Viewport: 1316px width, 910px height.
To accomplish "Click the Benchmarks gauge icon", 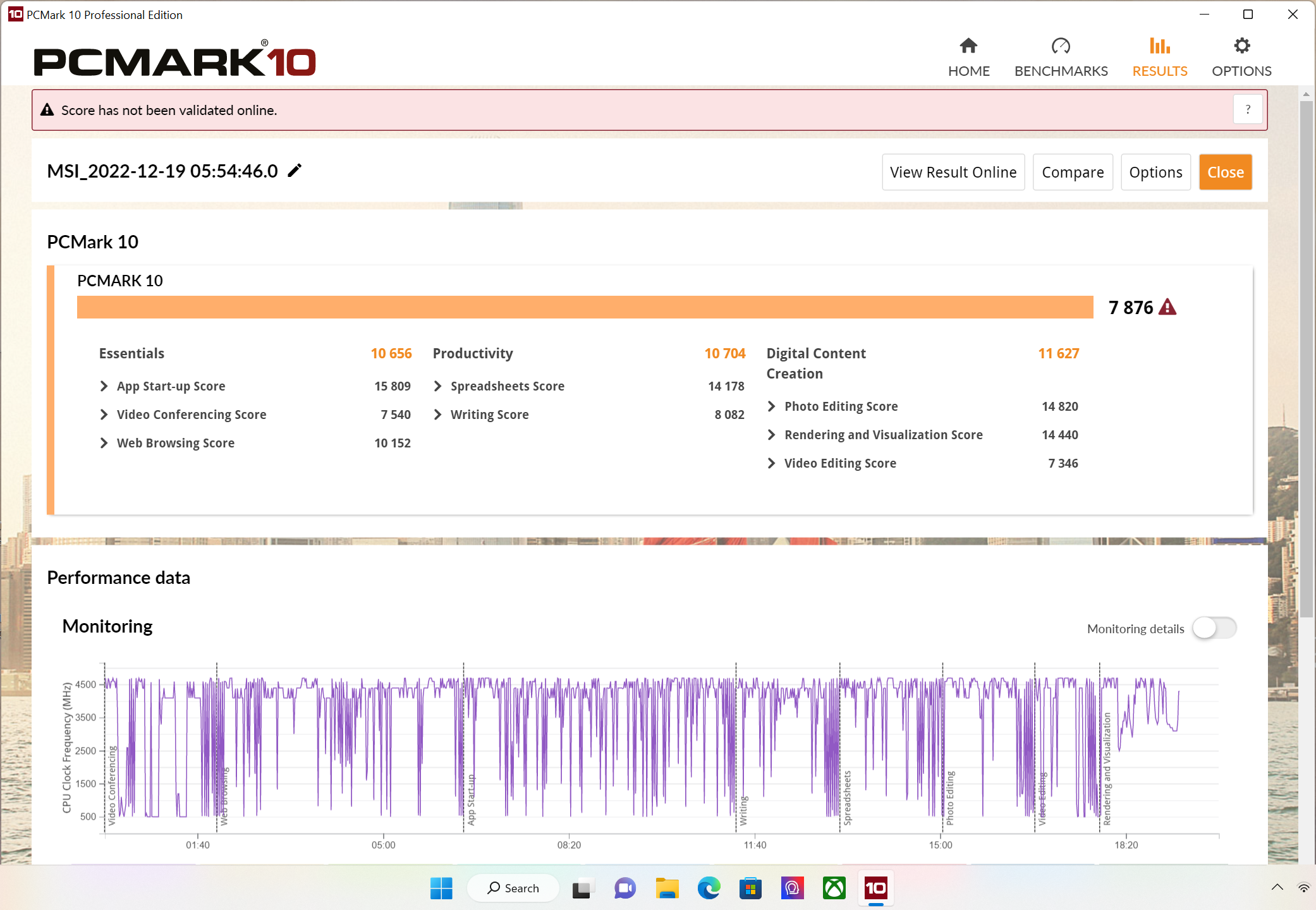I will [1061, 45].
